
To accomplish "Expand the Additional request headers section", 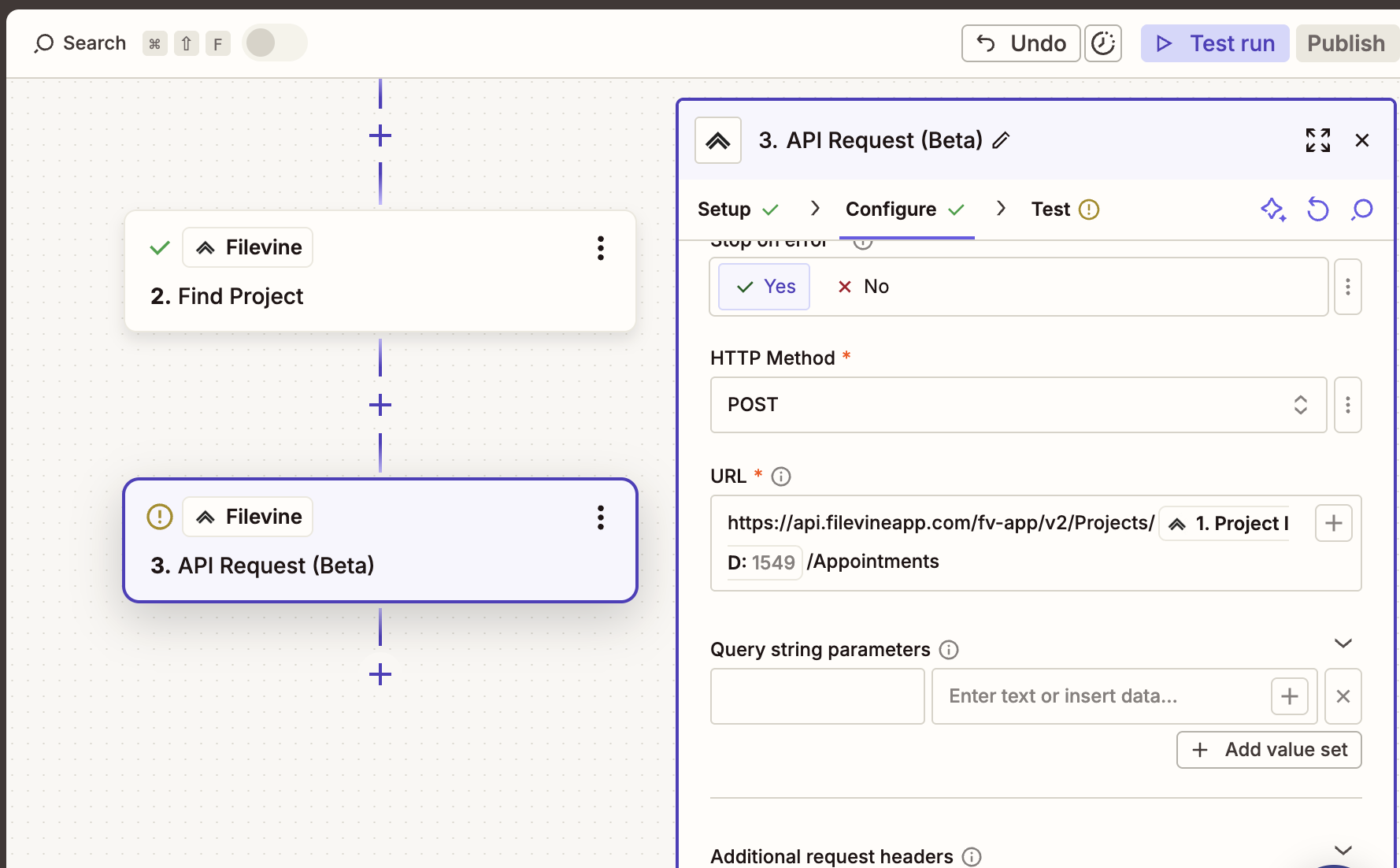I will click(x=1343, y=851).
